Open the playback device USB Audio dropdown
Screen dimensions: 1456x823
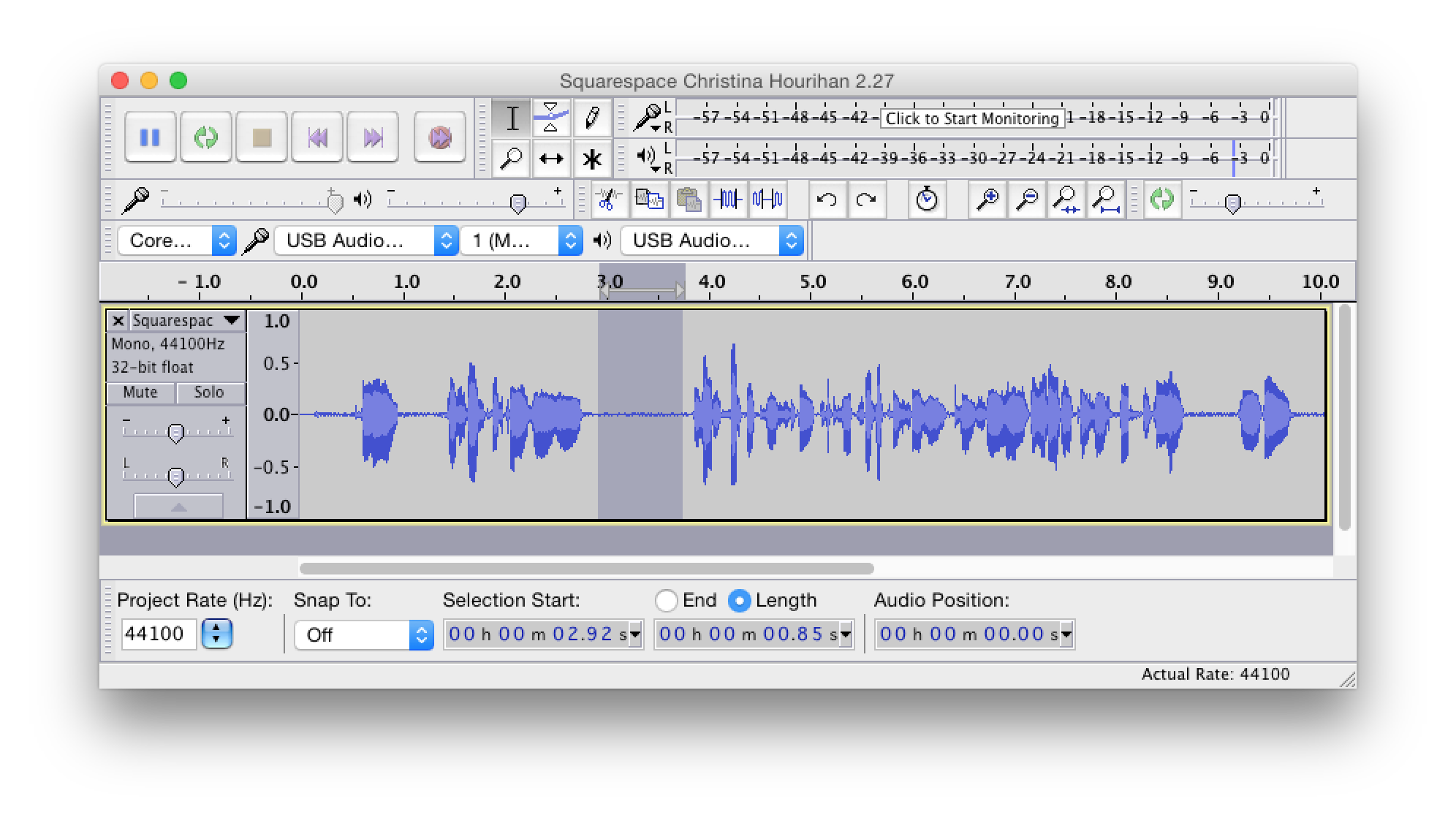[x=712, y=240]
